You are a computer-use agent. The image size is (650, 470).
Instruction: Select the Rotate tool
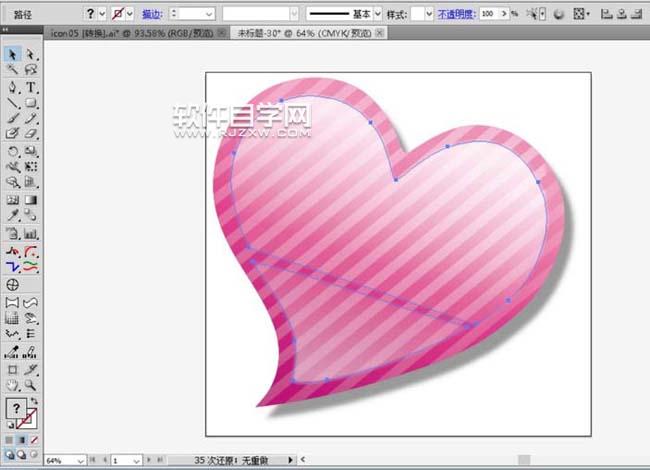(x=13, y=150)
